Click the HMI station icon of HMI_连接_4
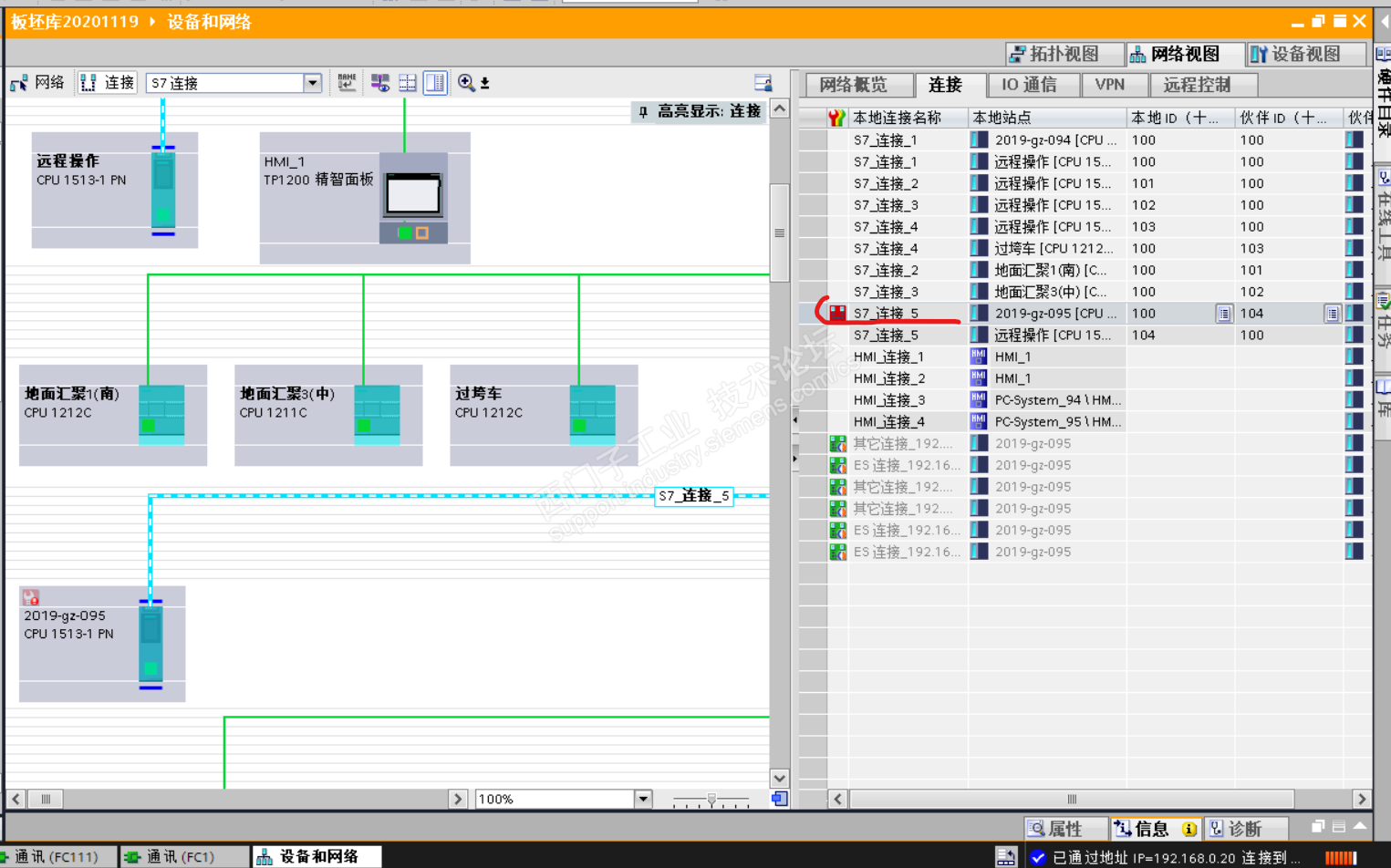The width and height of the screenshot is (1391, 868). point(979,422)
